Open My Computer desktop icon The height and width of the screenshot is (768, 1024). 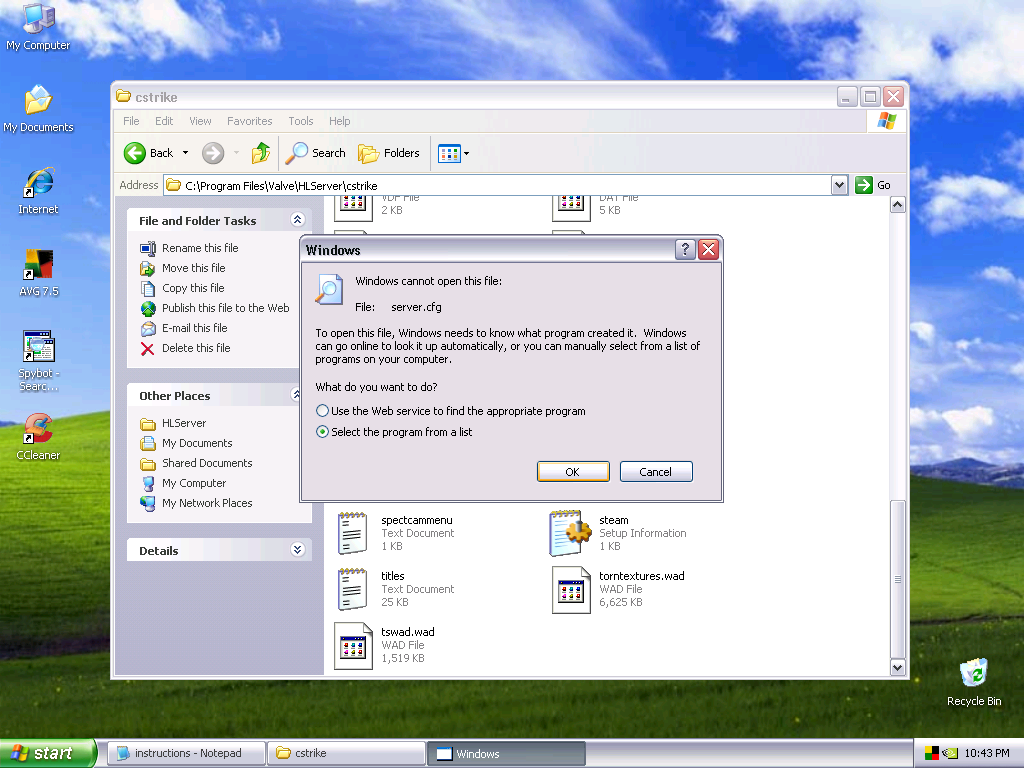[38, 26]
